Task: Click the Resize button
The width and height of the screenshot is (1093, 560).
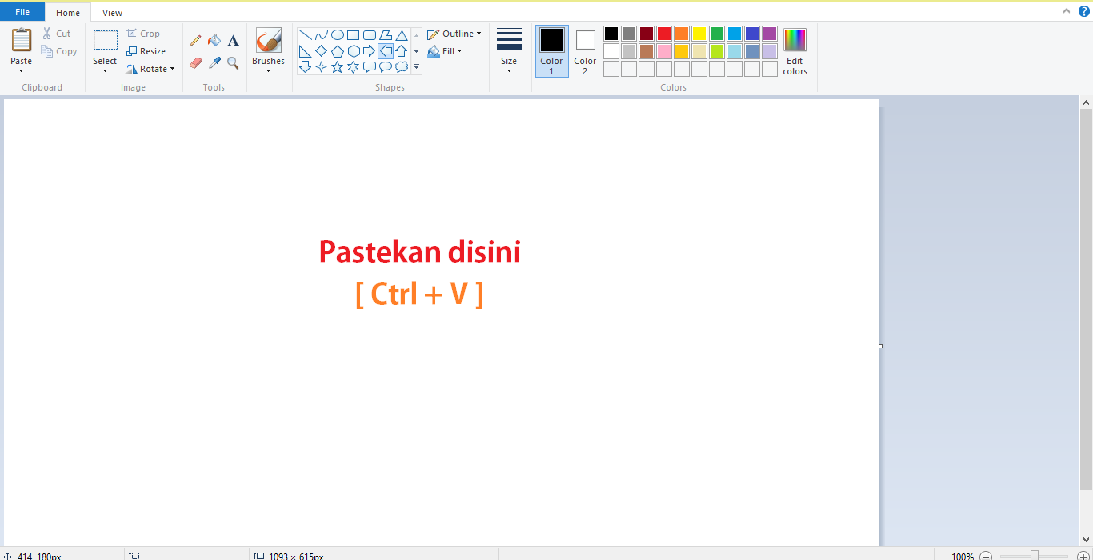Action: pos(146,51)
